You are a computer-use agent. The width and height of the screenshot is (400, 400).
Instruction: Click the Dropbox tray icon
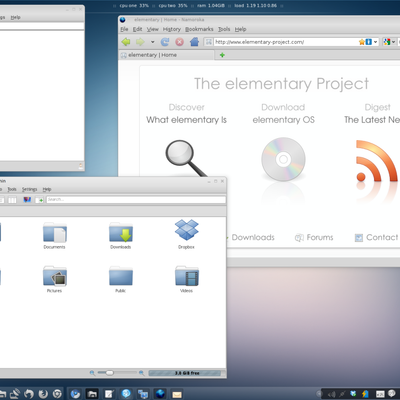click(x=354, y=394)
